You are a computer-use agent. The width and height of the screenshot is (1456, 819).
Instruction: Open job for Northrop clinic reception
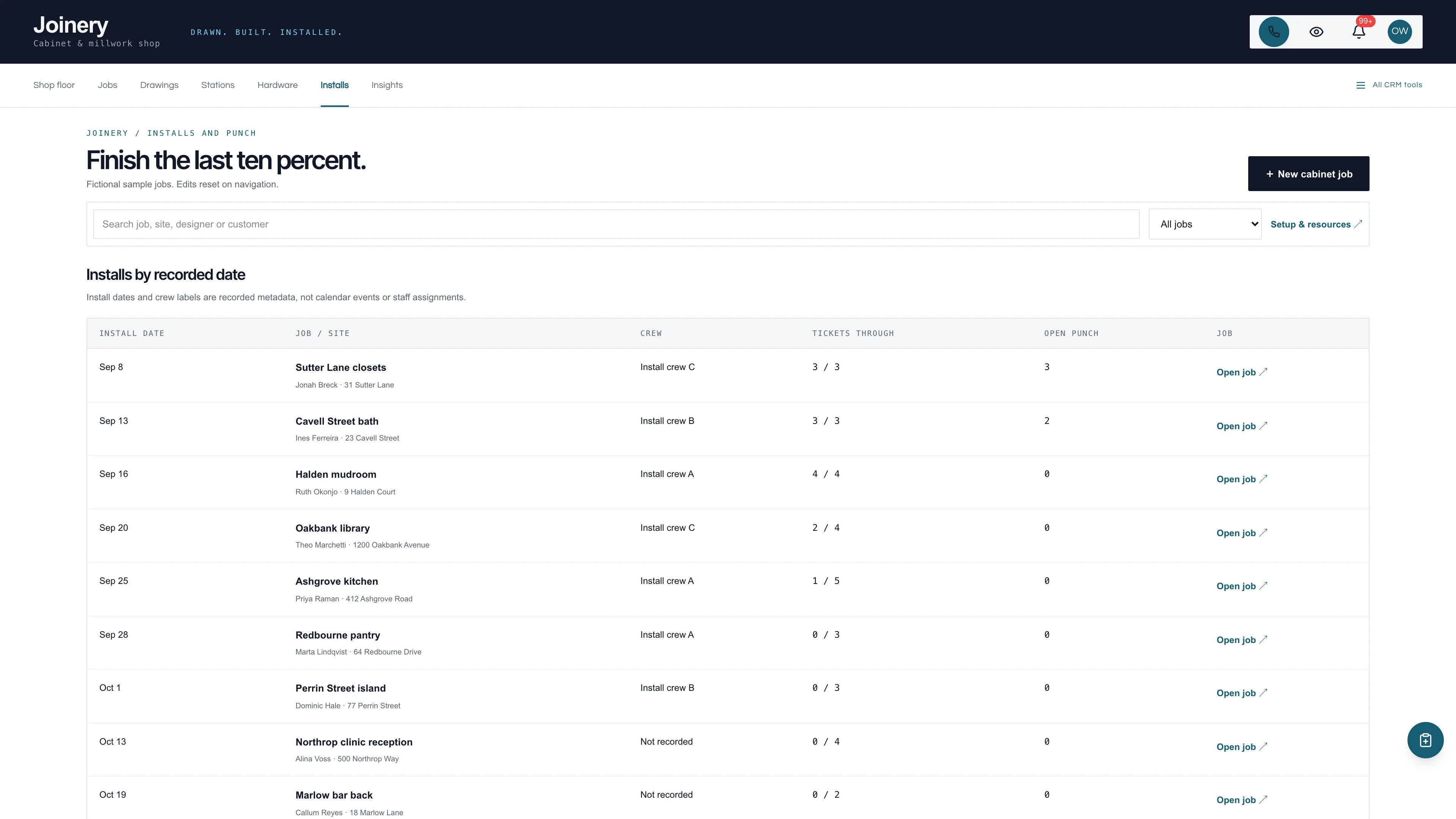pyautogui.click(x=1241, y=747)
